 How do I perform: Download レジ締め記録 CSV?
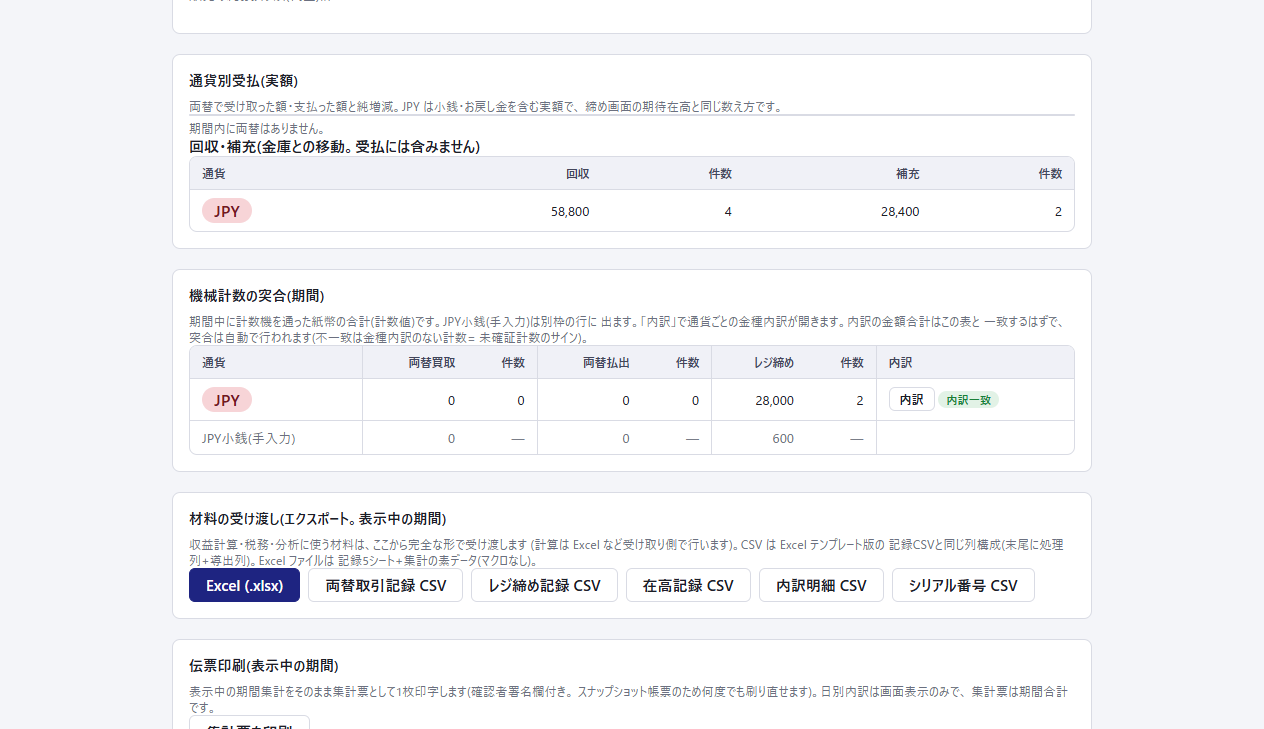pos(544,585)
